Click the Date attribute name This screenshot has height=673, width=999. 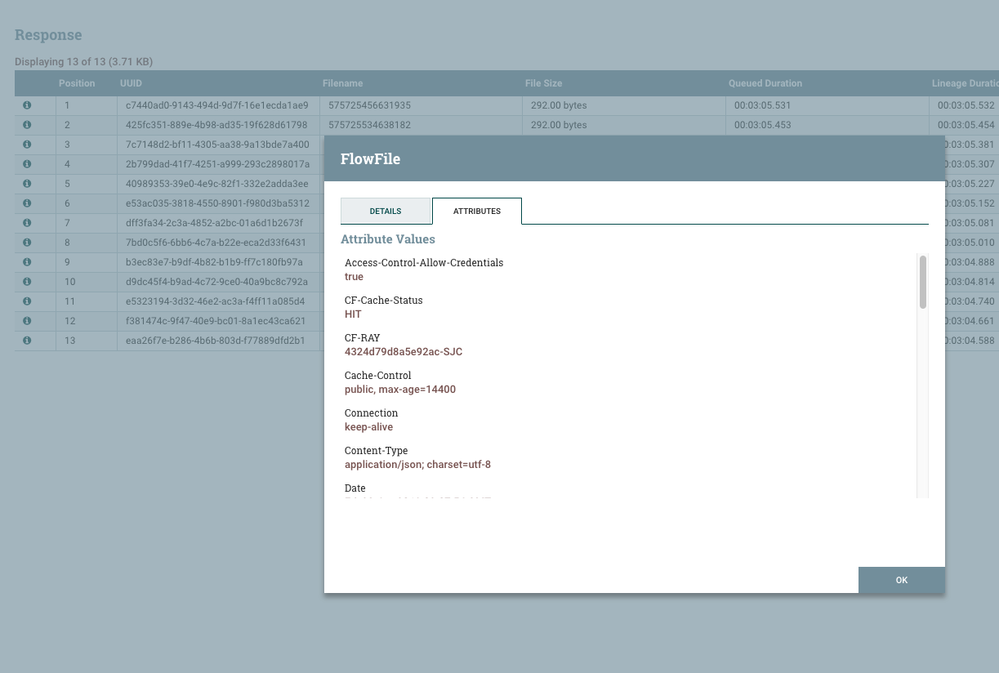(x=355, y=488)
